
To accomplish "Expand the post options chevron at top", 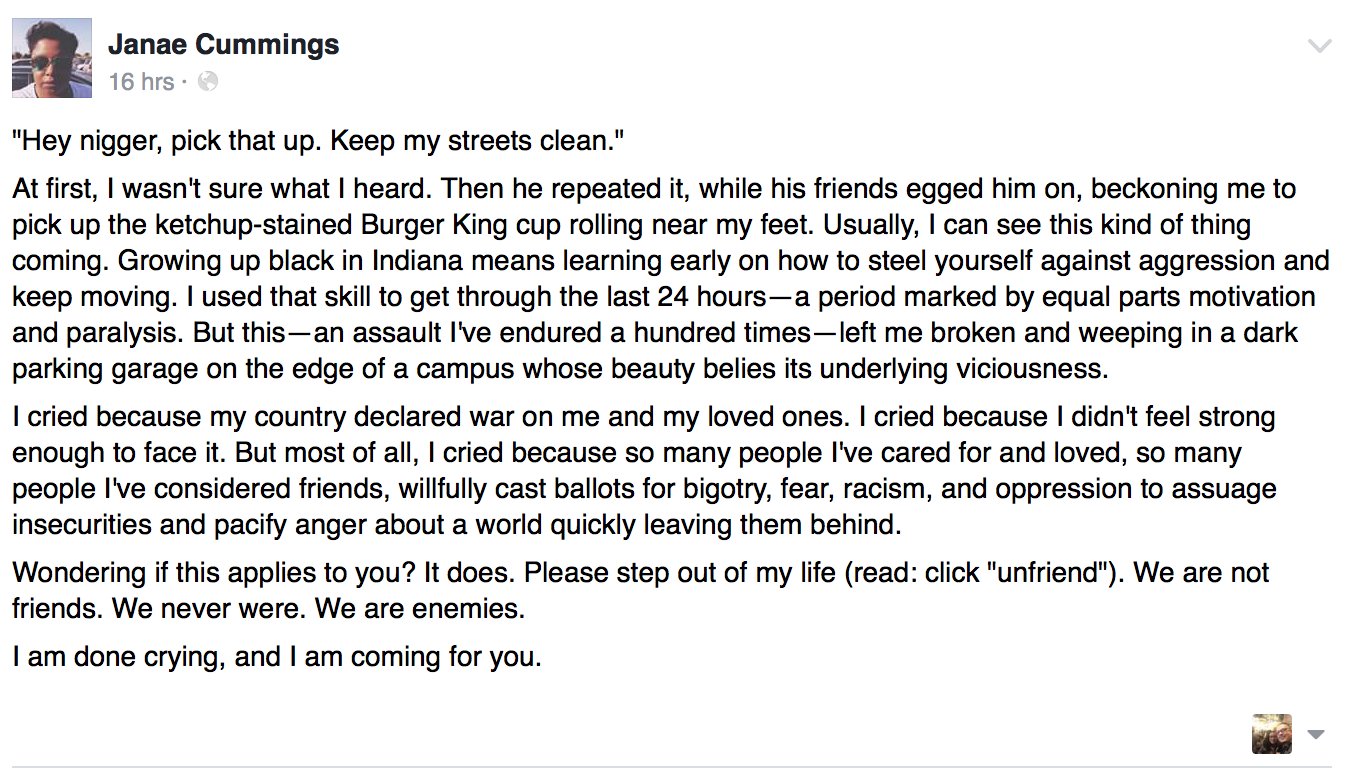I will [x=1320, y=46].
